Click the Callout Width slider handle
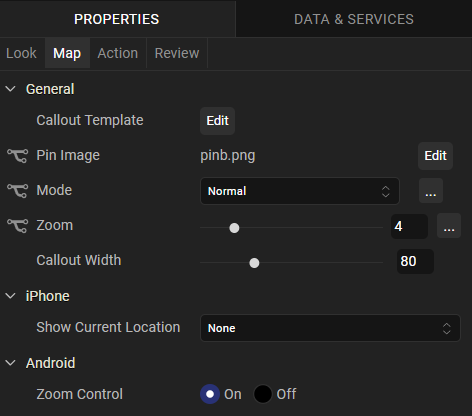Viewport: 472px width, 416px height. 254,263
